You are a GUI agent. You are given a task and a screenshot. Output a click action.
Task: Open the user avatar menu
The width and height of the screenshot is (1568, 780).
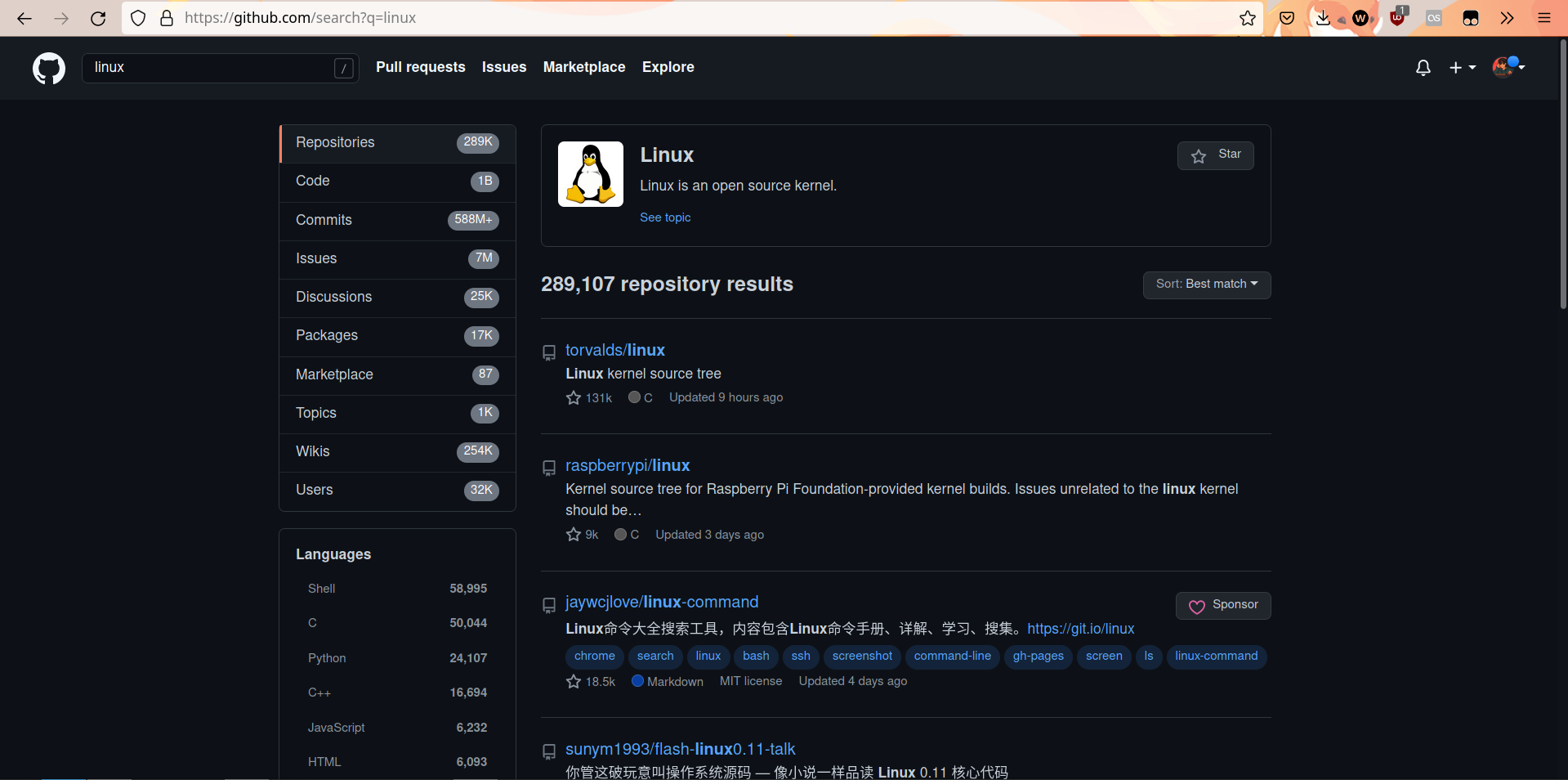(1508, 67)
